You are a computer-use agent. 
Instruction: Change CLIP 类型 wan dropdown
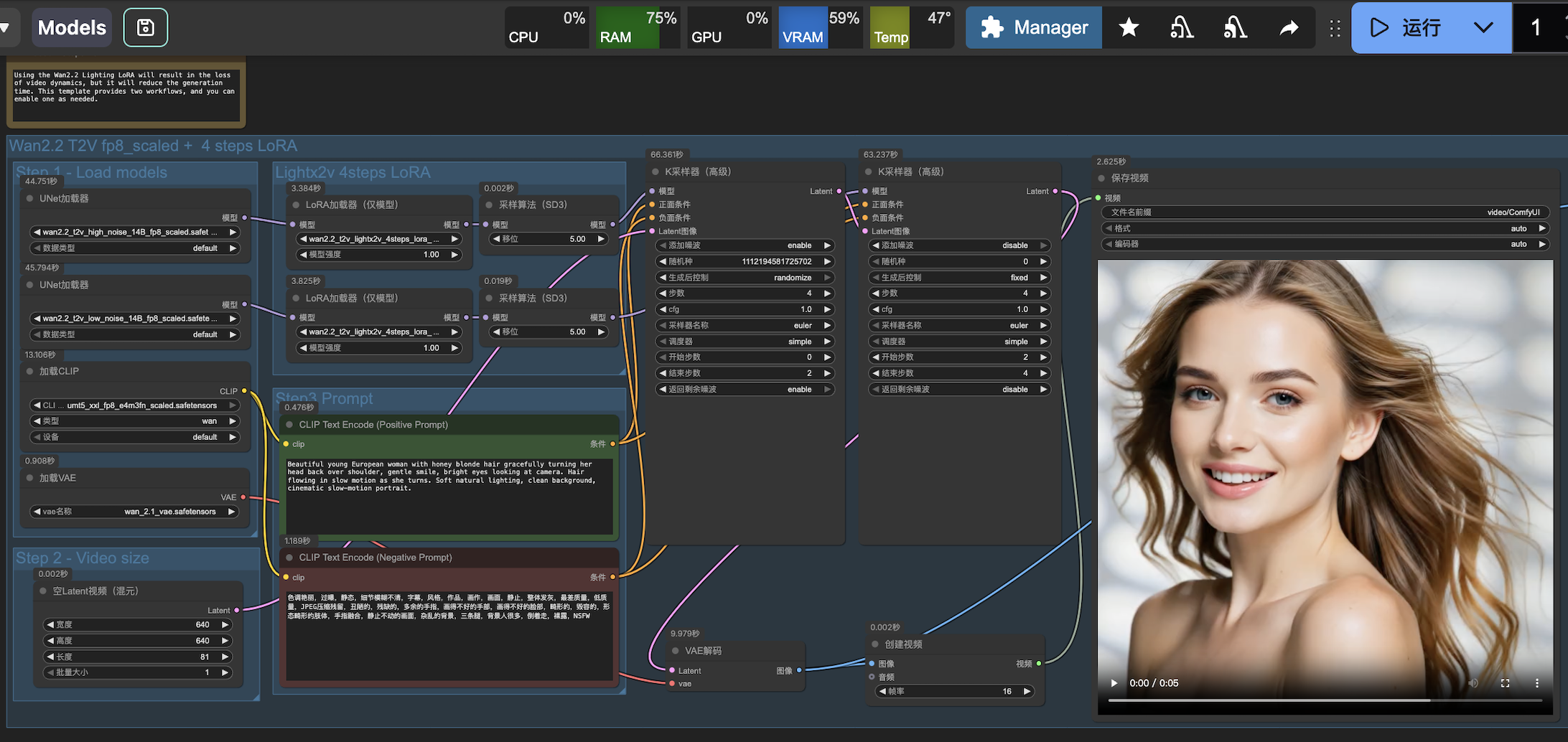(x=134, y=421)
